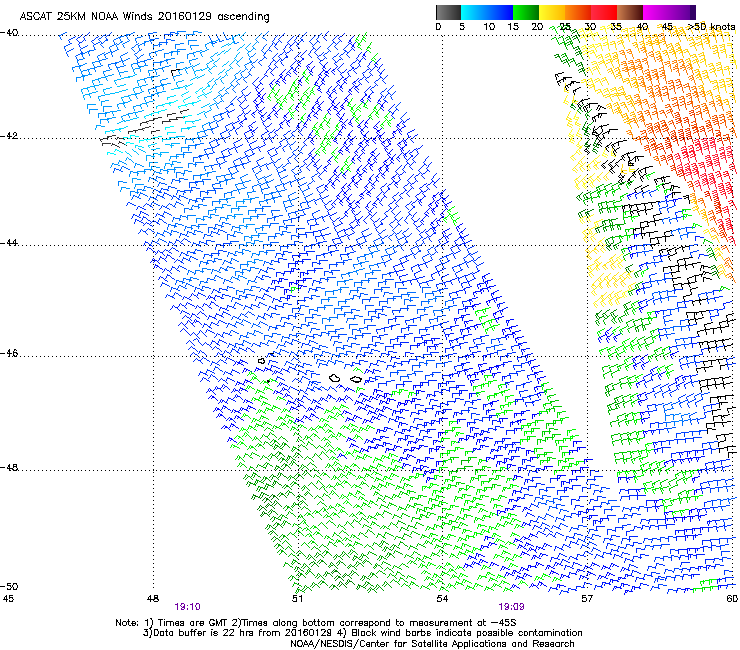Click the '54' longitude axis label

(442, 599)
